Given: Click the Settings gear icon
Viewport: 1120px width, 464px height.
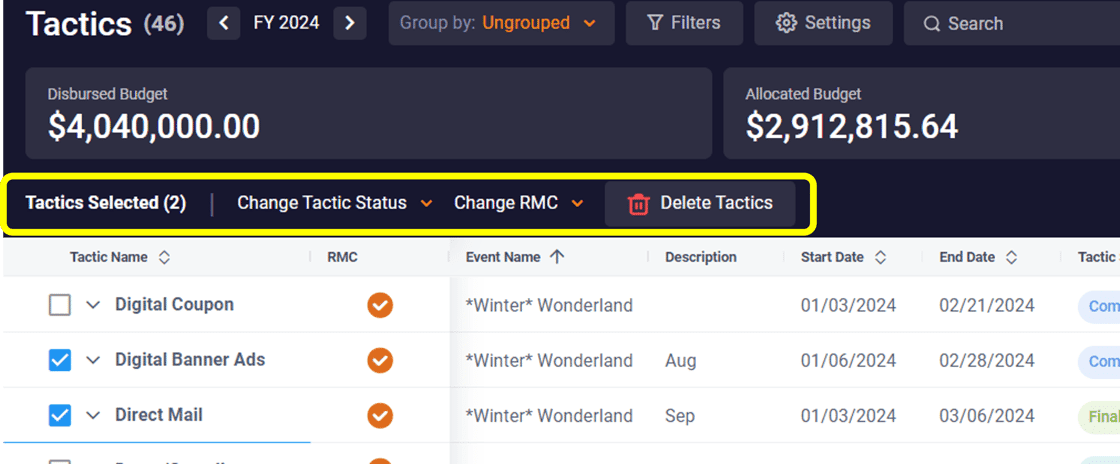Looking at the screenshot, I should (786, 24).
